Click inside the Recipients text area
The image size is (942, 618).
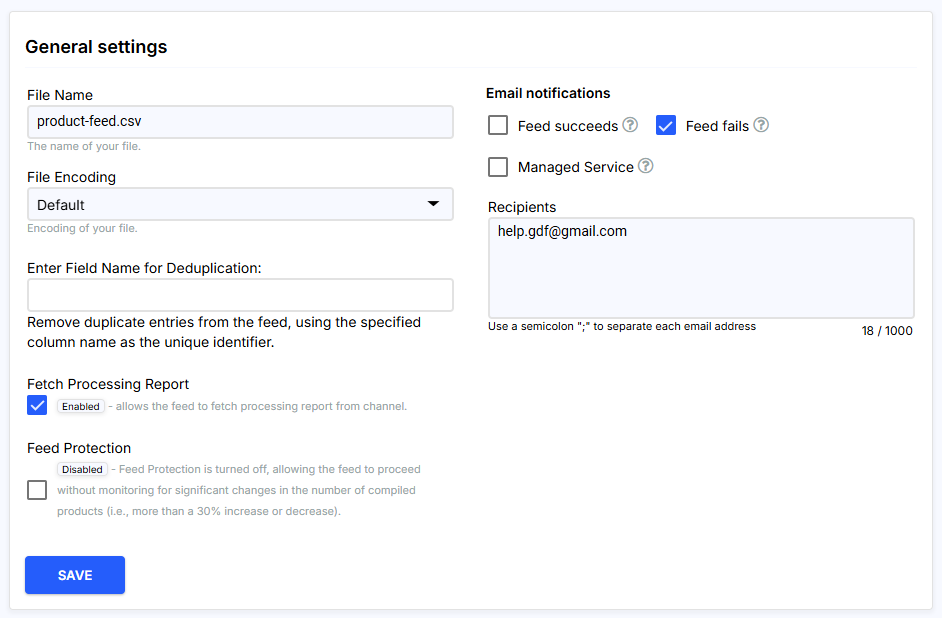point(700,268)
